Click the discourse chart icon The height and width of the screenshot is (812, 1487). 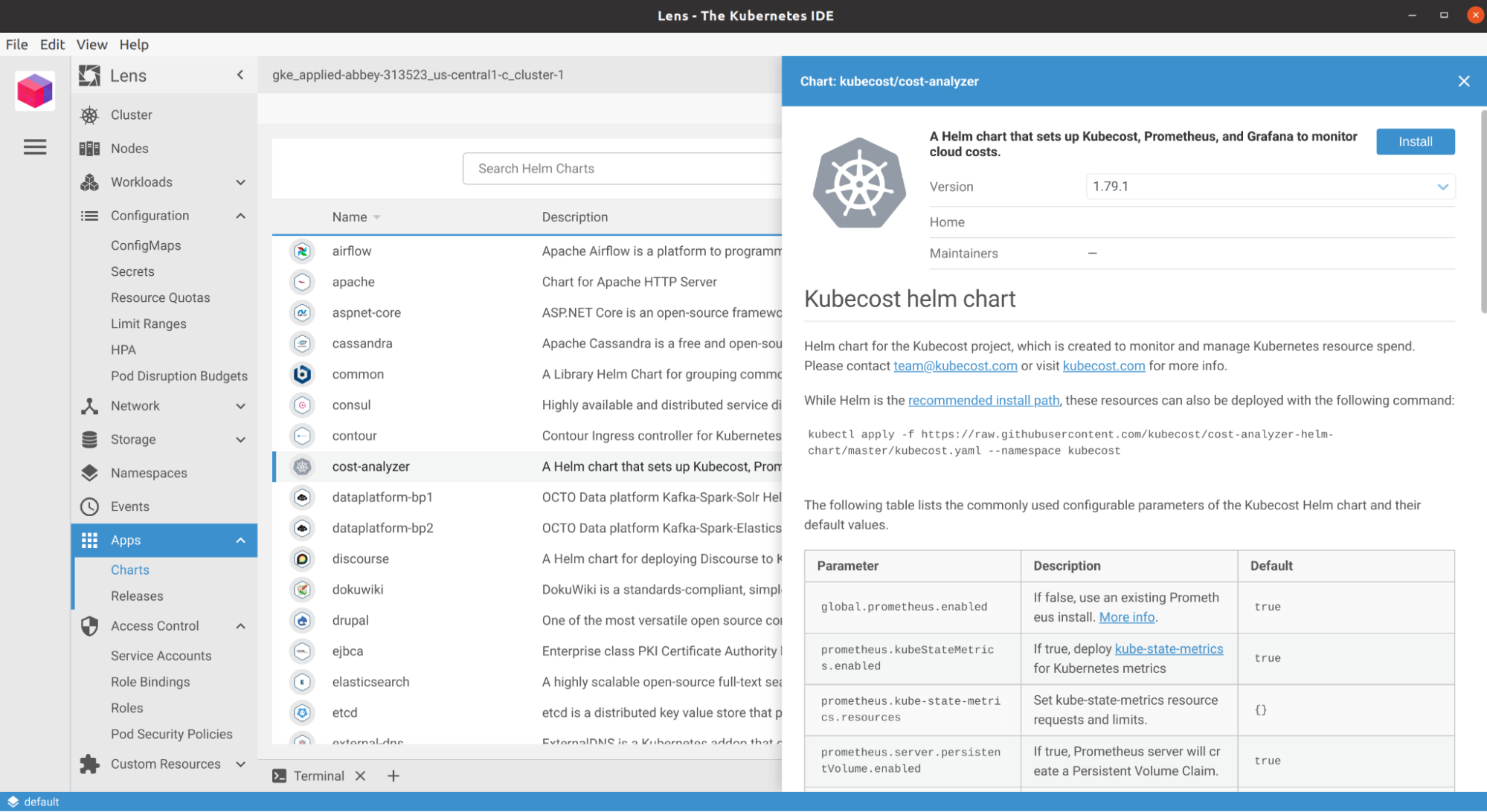tap(302, 558)
